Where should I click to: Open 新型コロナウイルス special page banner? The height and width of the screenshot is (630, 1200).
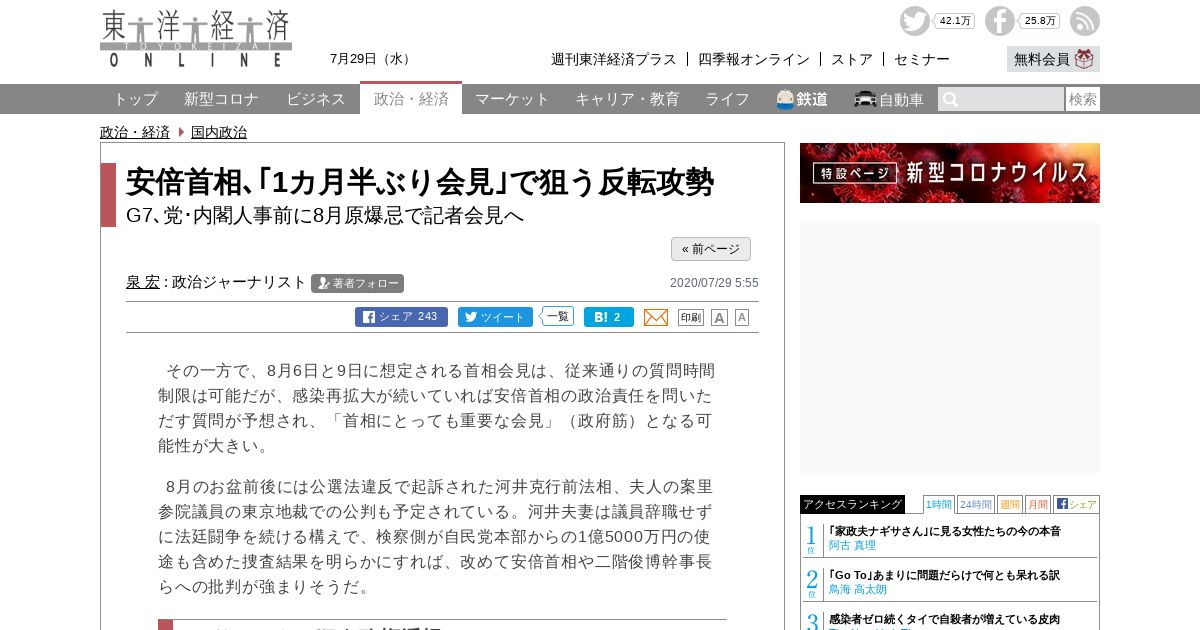click(950, 173)
